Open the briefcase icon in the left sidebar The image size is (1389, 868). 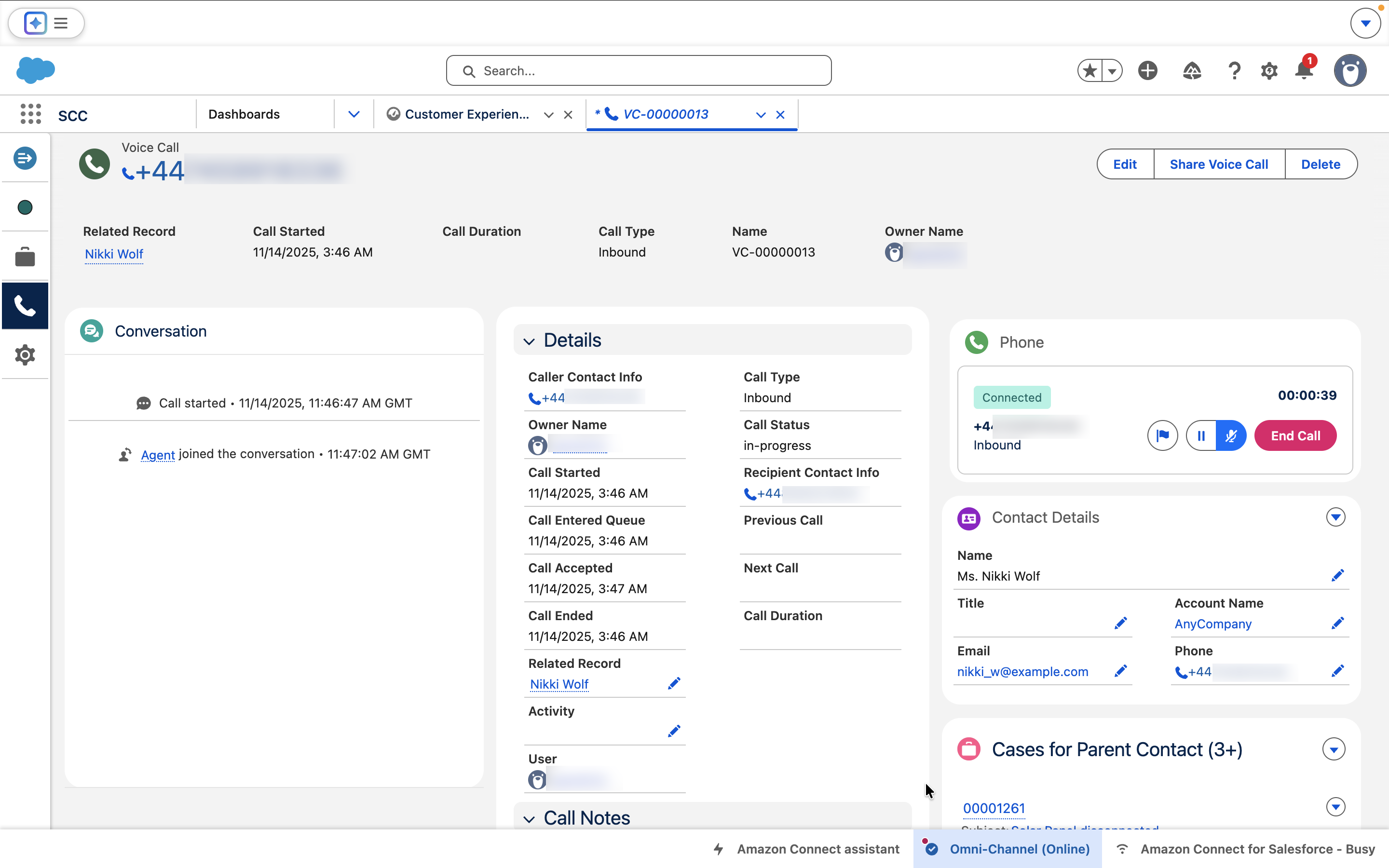click(x=25, y=257)
